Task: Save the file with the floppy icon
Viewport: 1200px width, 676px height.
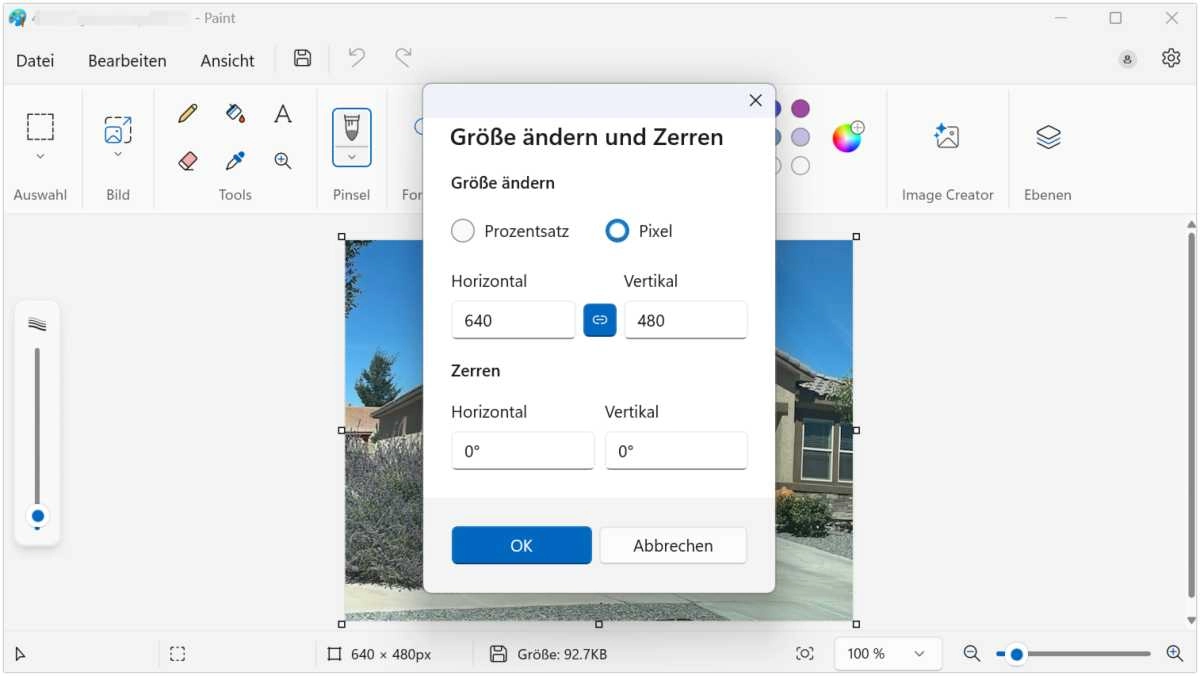Action: (302, 58)
